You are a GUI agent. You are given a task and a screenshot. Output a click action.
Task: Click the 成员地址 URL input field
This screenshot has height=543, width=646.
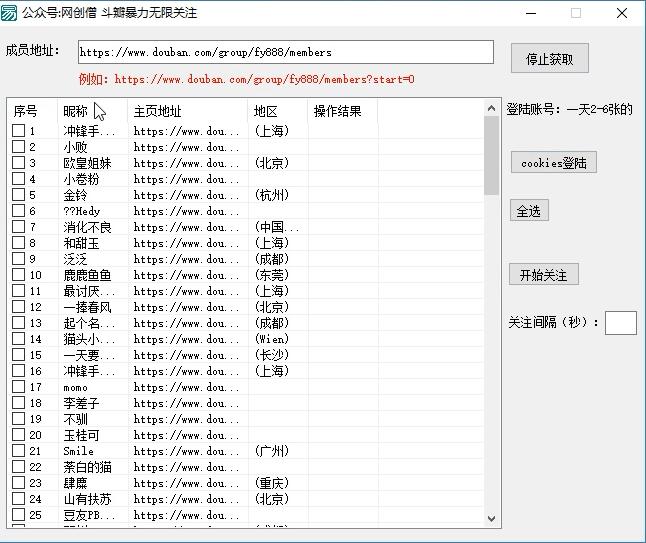click(x=286, y=52)
